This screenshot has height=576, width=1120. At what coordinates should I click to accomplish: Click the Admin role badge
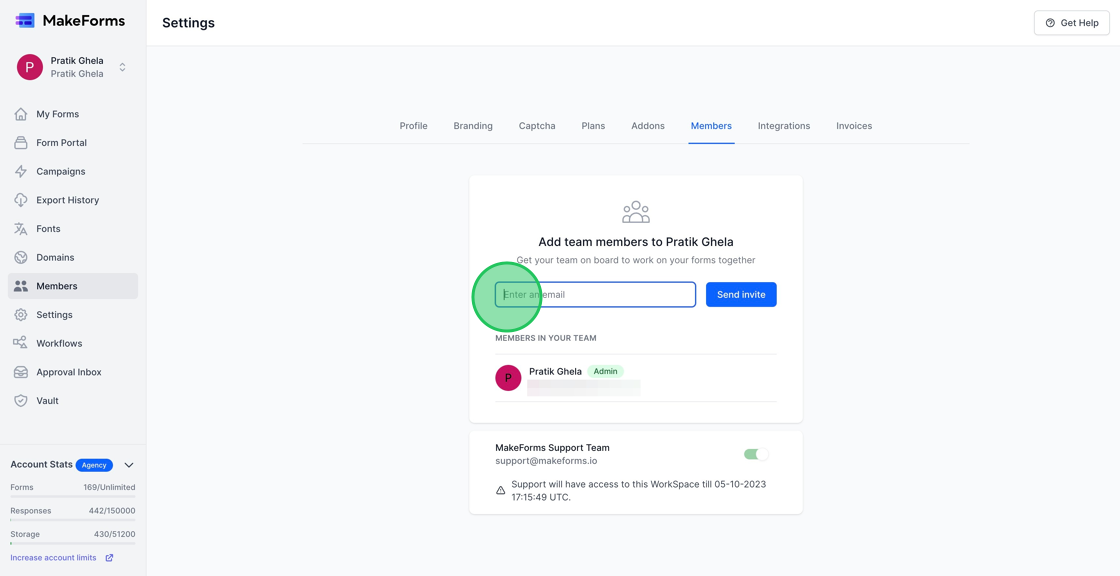[x=605, y=372]
